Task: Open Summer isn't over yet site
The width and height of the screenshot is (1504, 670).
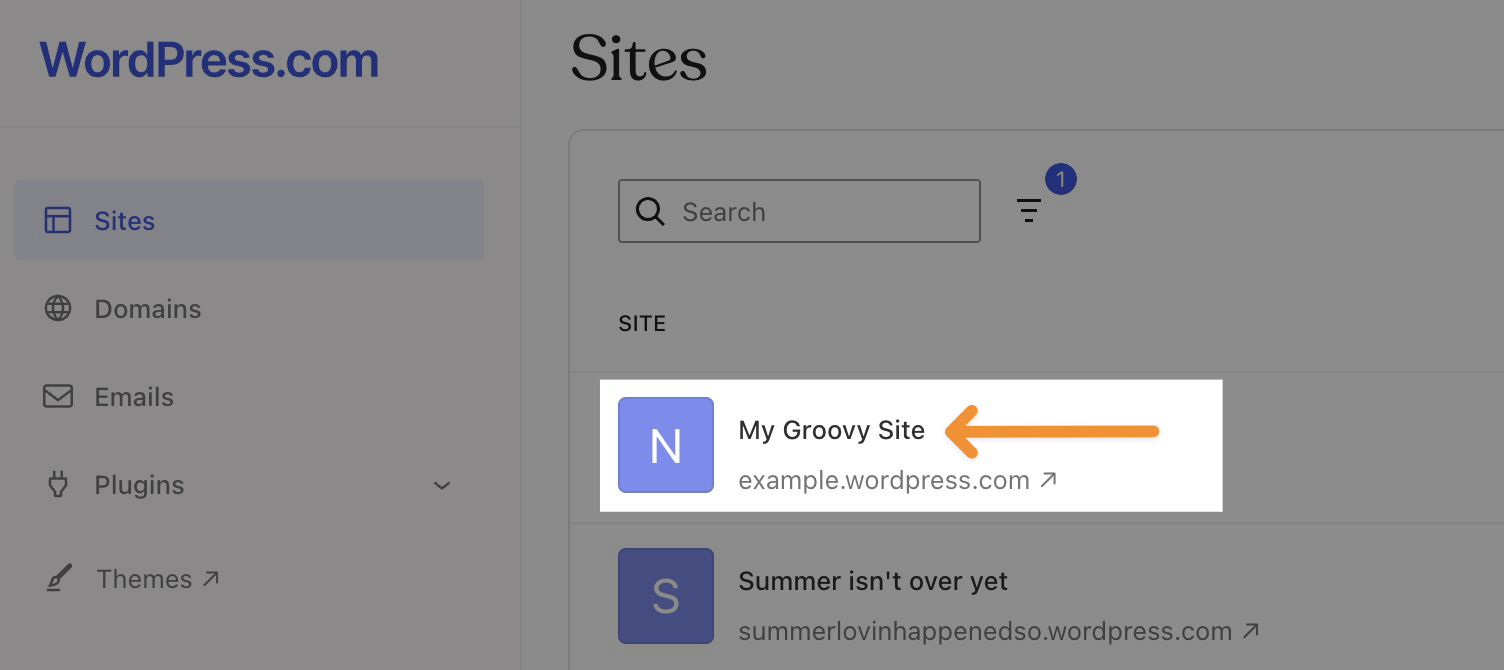Action: 873,581
